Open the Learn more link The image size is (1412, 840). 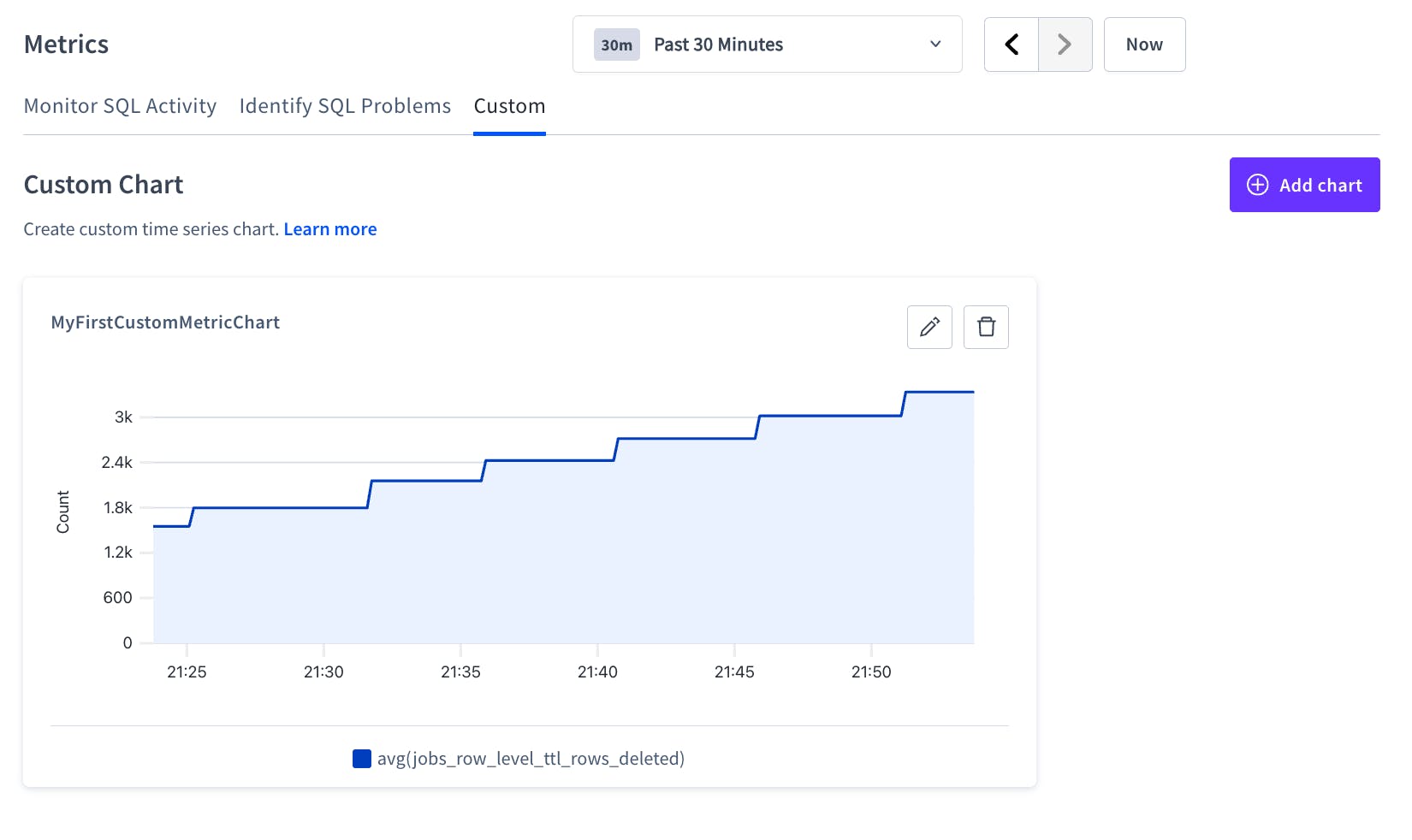[329, 228]
